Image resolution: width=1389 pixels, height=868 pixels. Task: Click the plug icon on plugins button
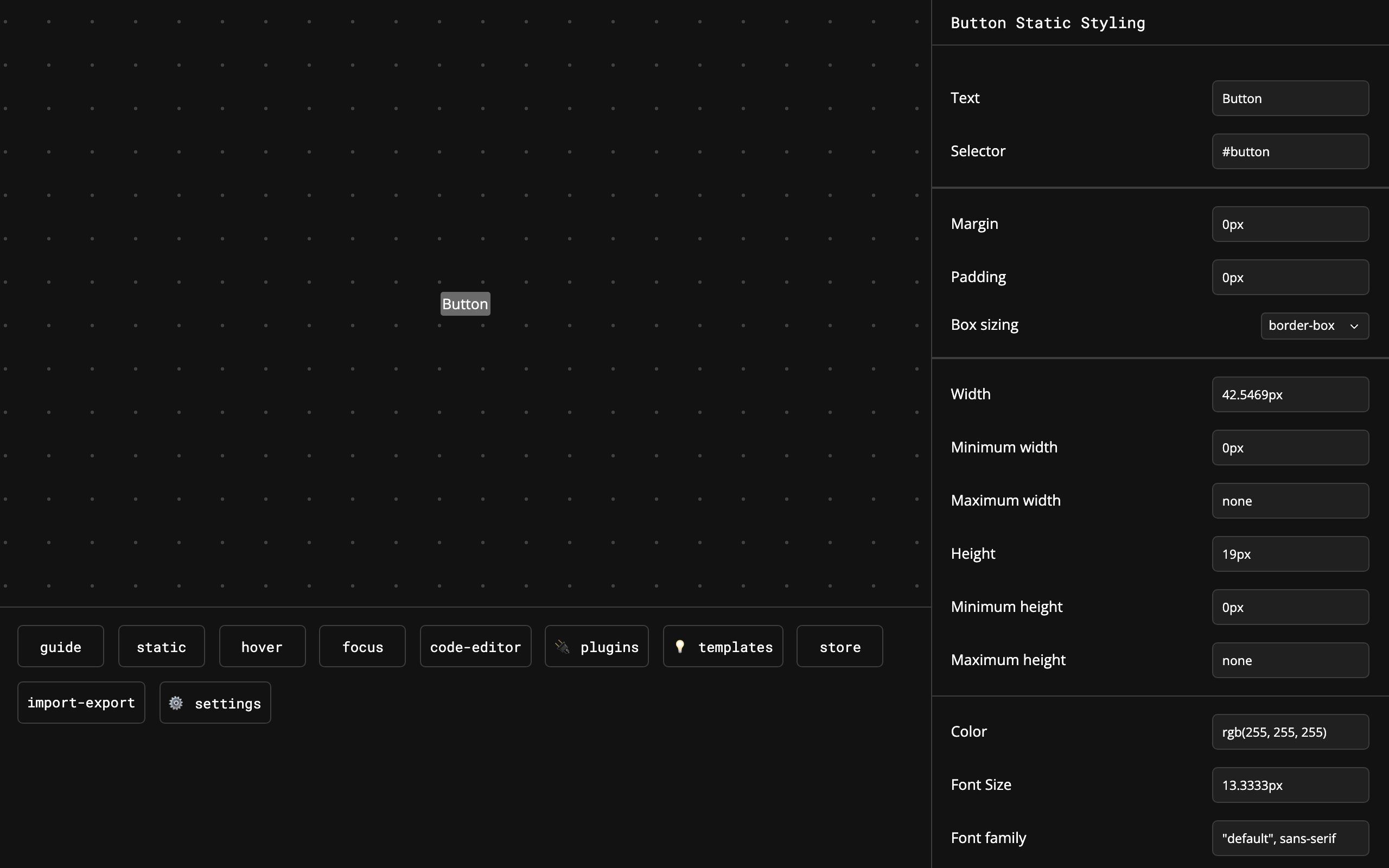pyautogui.click(x=563, y=647)
